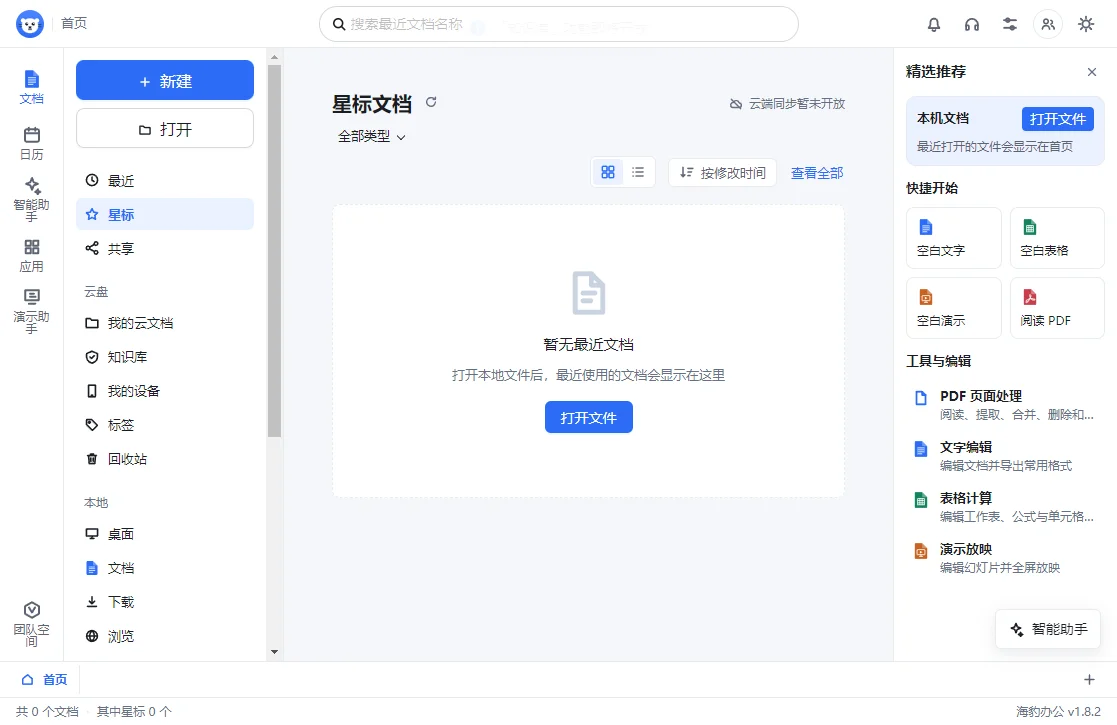This screenshot has width=1117, height=725.
Task: Click 打开文件 in 本机文档 card
Action: coord(1057,119)
